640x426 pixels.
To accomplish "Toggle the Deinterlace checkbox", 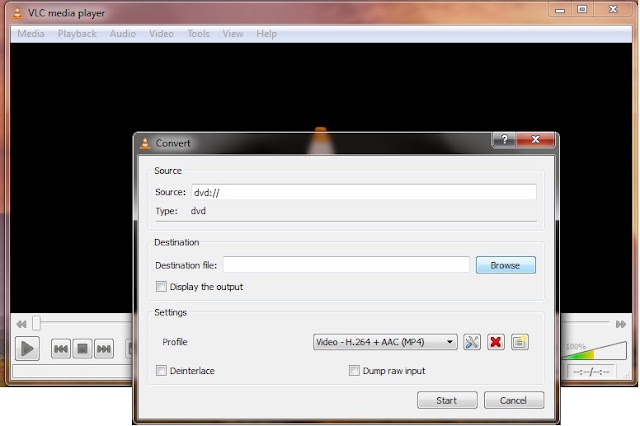I will tap(161, 371).
